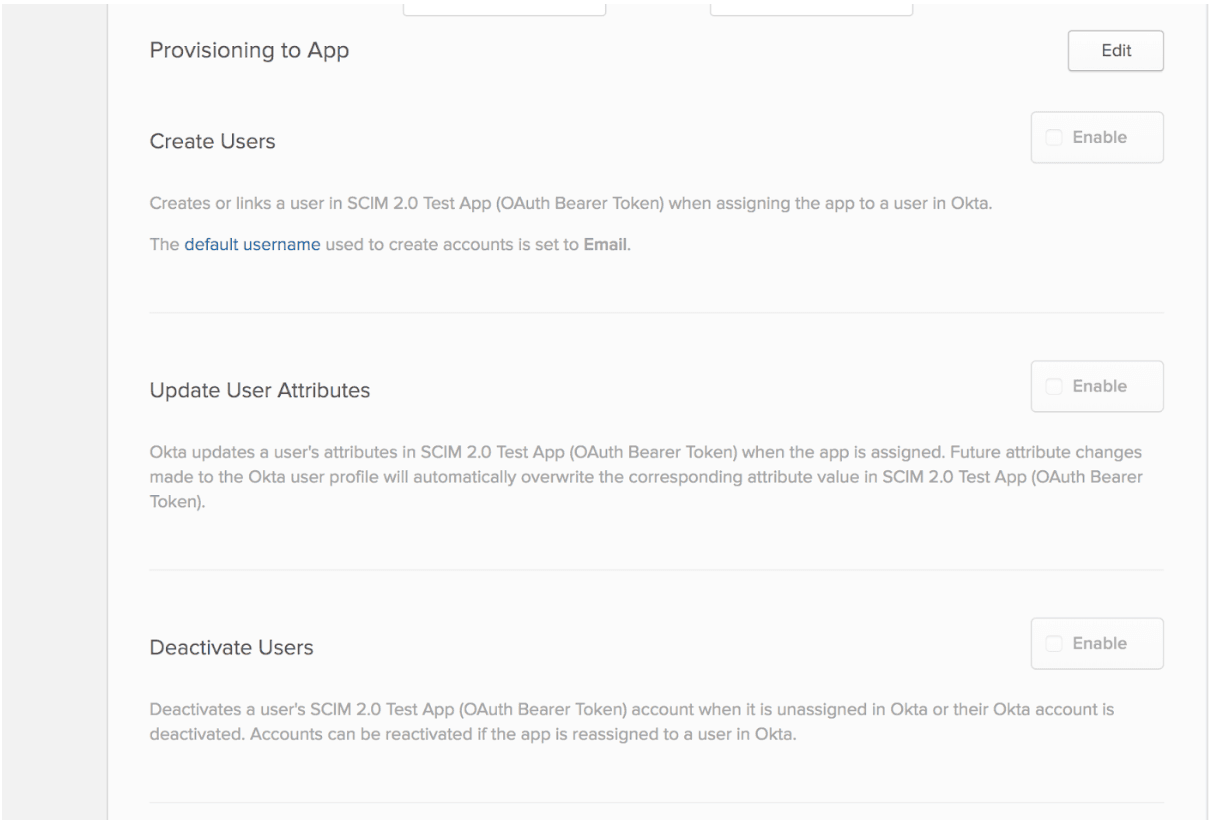Click the partially visible left box at top
1212x820 pixels.
click(504, 9)
